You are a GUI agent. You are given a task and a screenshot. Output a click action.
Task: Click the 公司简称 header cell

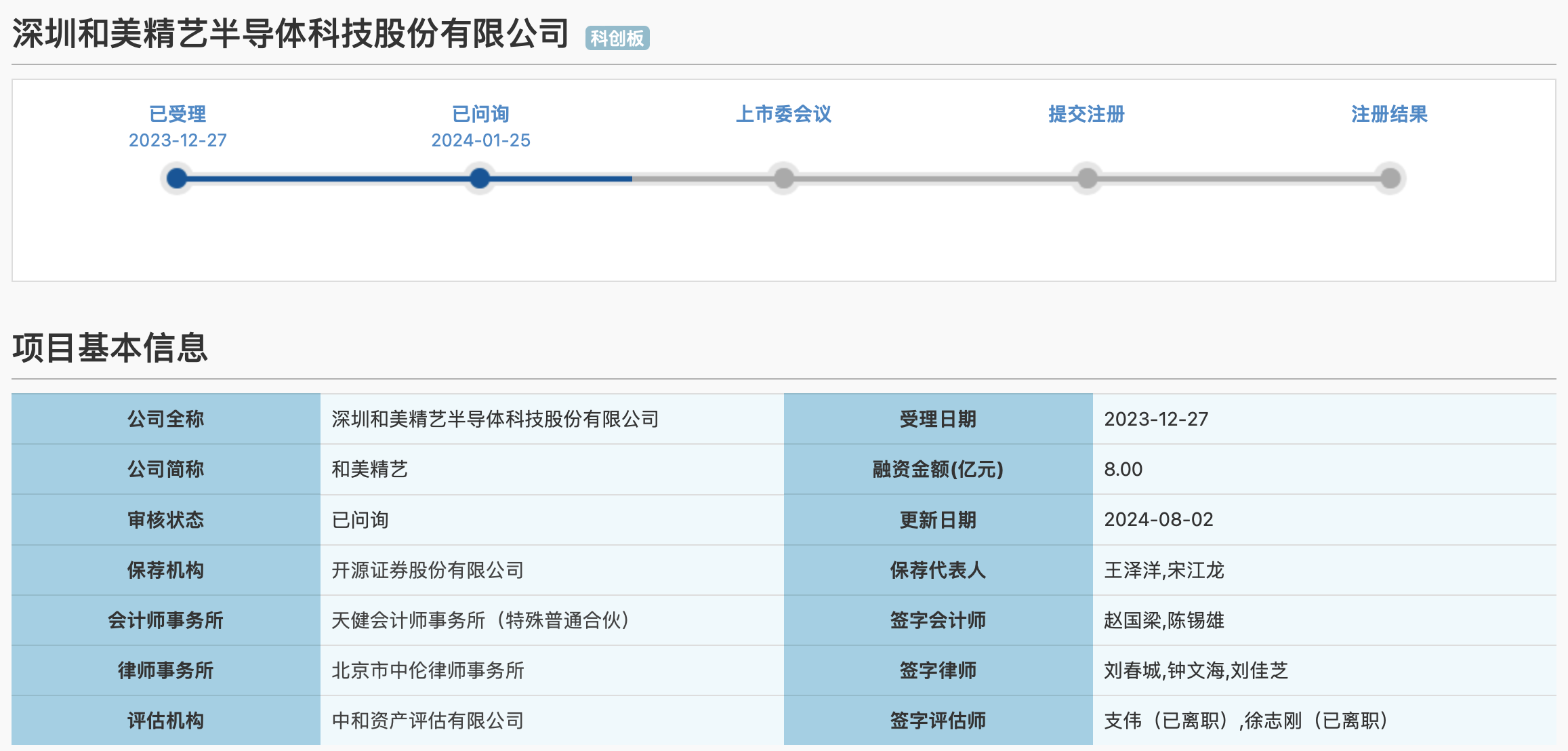coord(166,469)
